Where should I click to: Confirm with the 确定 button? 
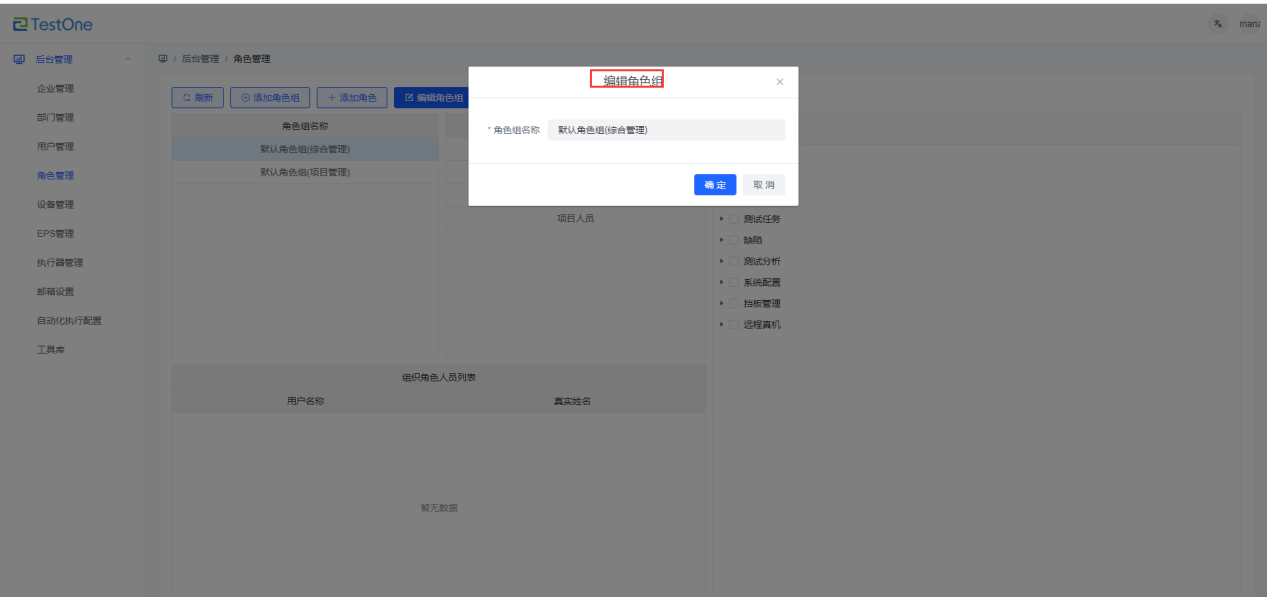pyautogui.click(x=715, y=185)
